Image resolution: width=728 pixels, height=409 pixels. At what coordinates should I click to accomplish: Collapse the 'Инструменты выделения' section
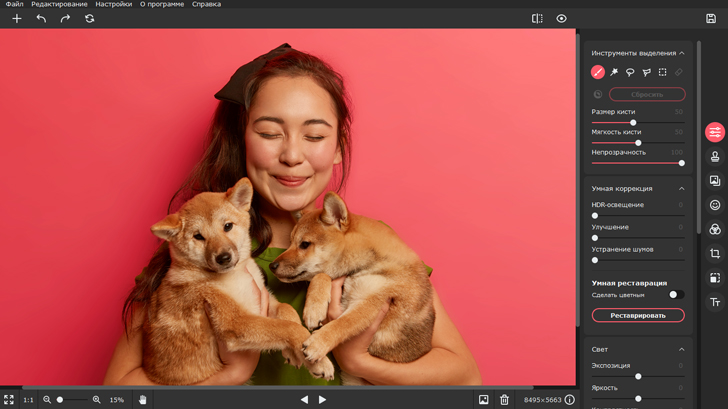pyautogui.click(x=682, y=53)
